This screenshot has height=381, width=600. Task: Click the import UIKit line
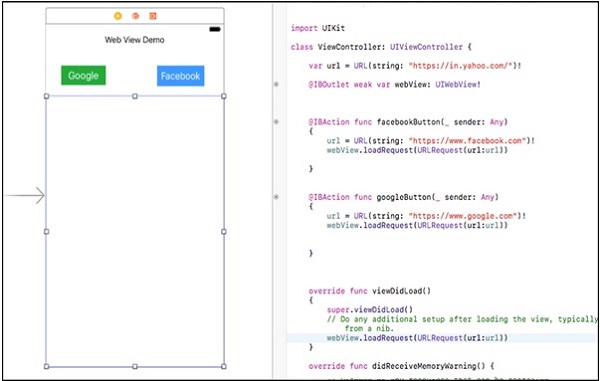point(318,28)
